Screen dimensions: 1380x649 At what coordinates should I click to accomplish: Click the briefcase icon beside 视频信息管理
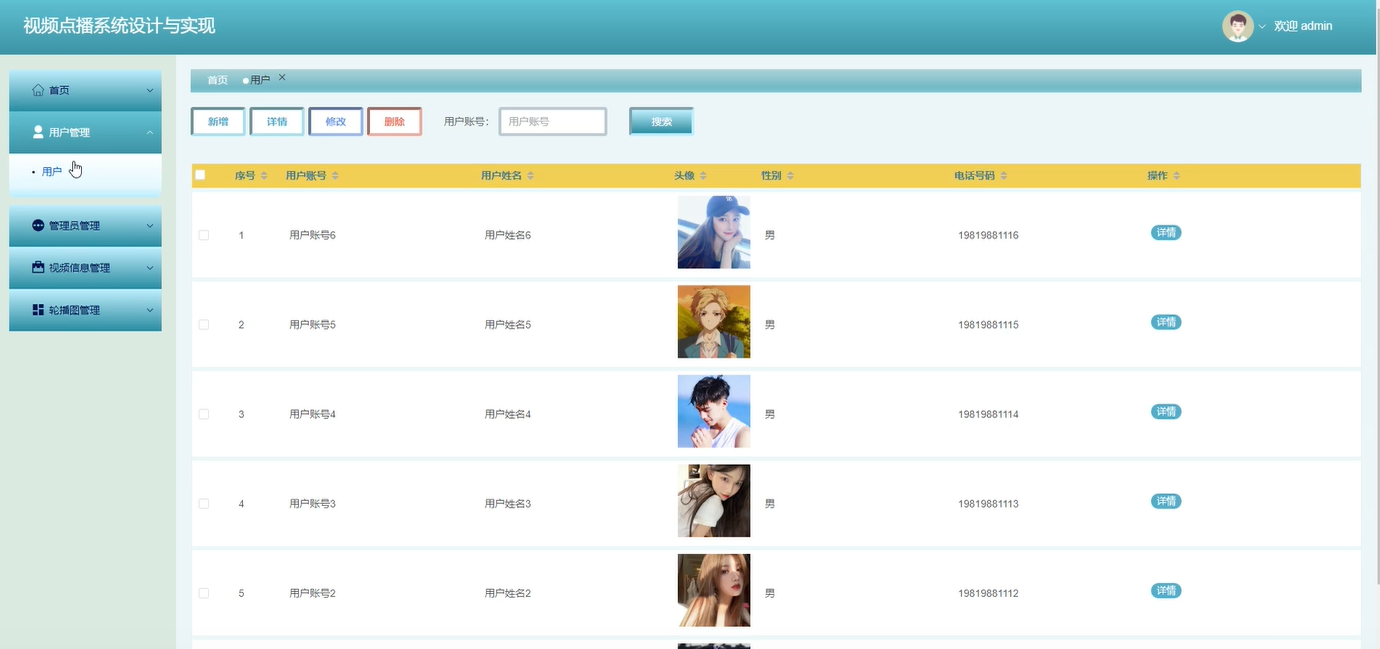click(x=38, y=267)
